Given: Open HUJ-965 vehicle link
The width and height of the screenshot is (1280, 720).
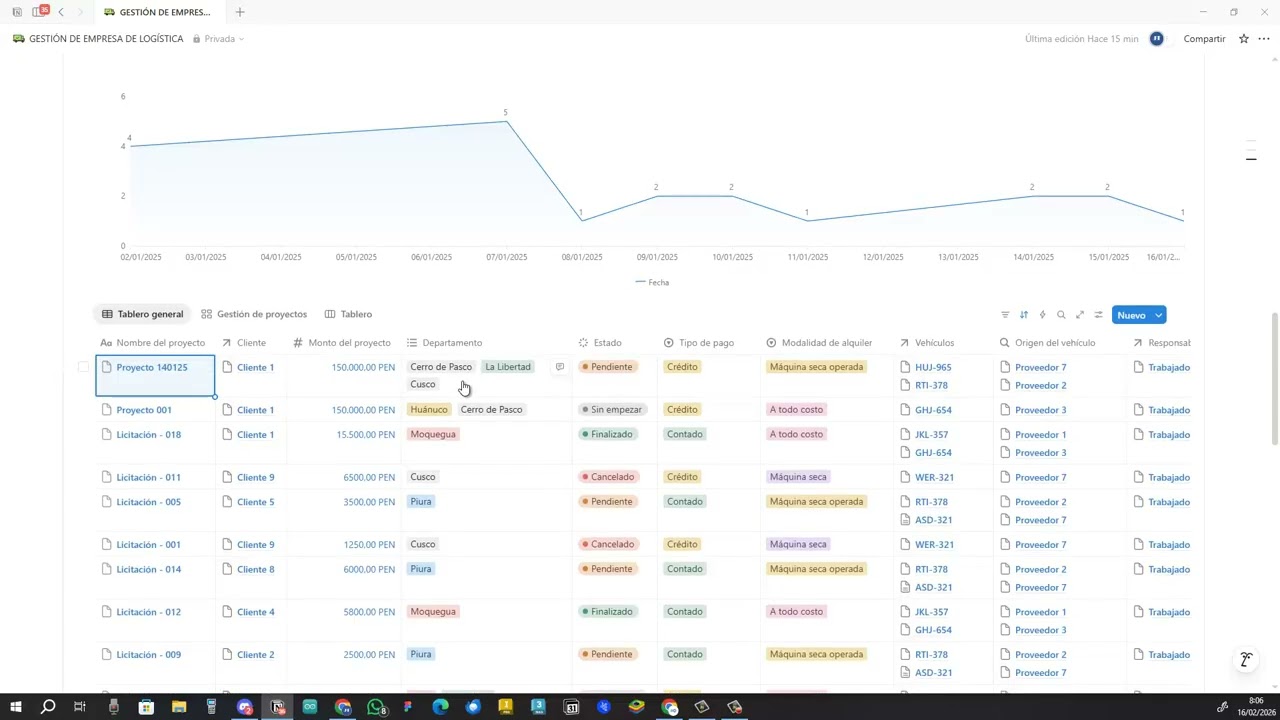Looking at the screenshot, I should (x=933, y=367).
